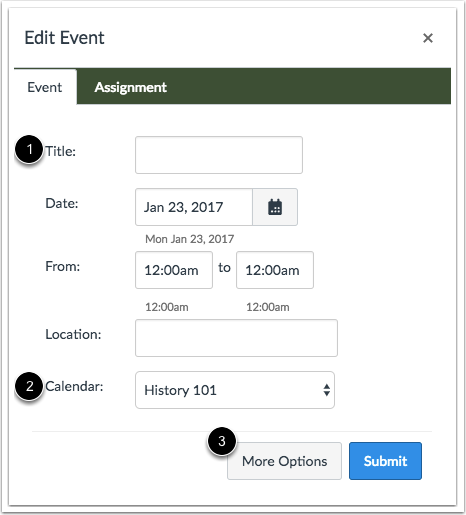Click the More Options button
The width and height of the screenshot is (466, 515).
(x=284, y=461)
